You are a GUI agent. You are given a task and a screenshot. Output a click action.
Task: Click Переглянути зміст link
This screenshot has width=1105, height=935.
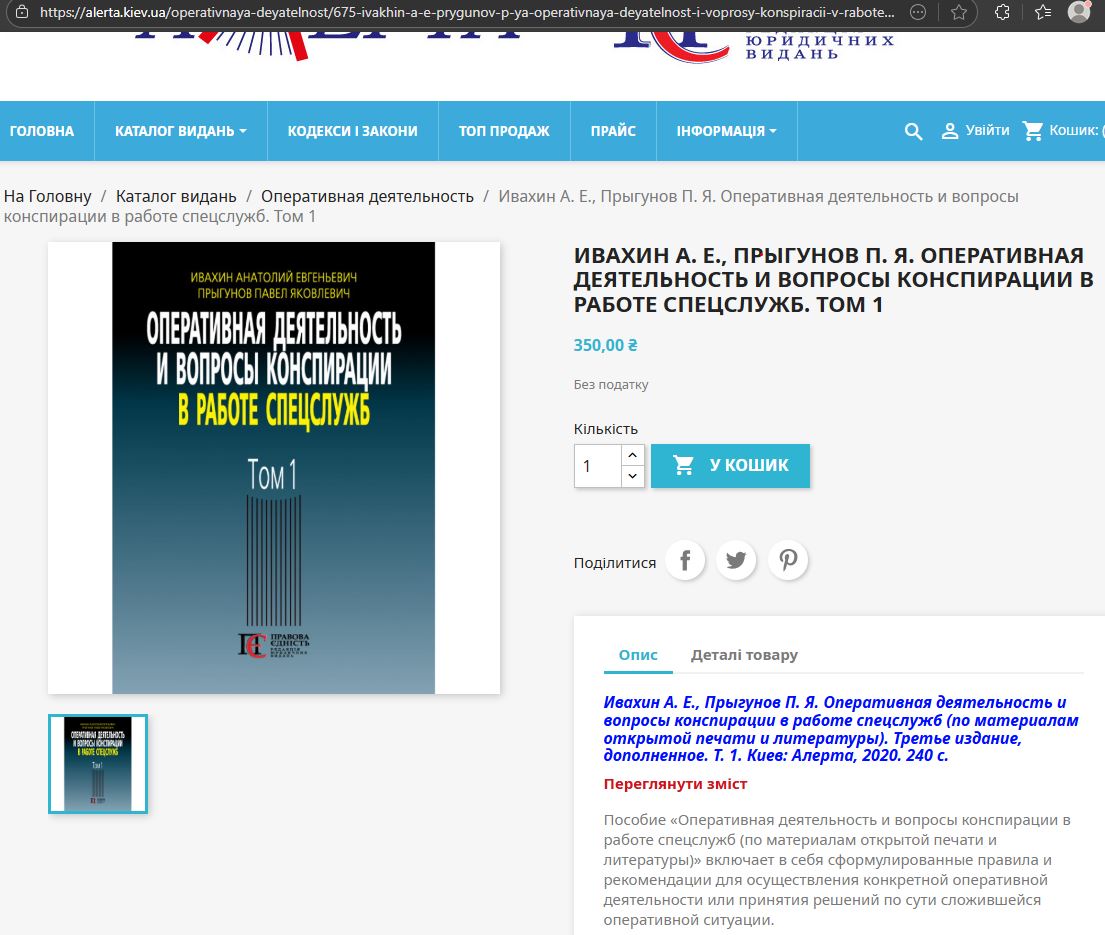pyautogui.click(x=675, y=784)
